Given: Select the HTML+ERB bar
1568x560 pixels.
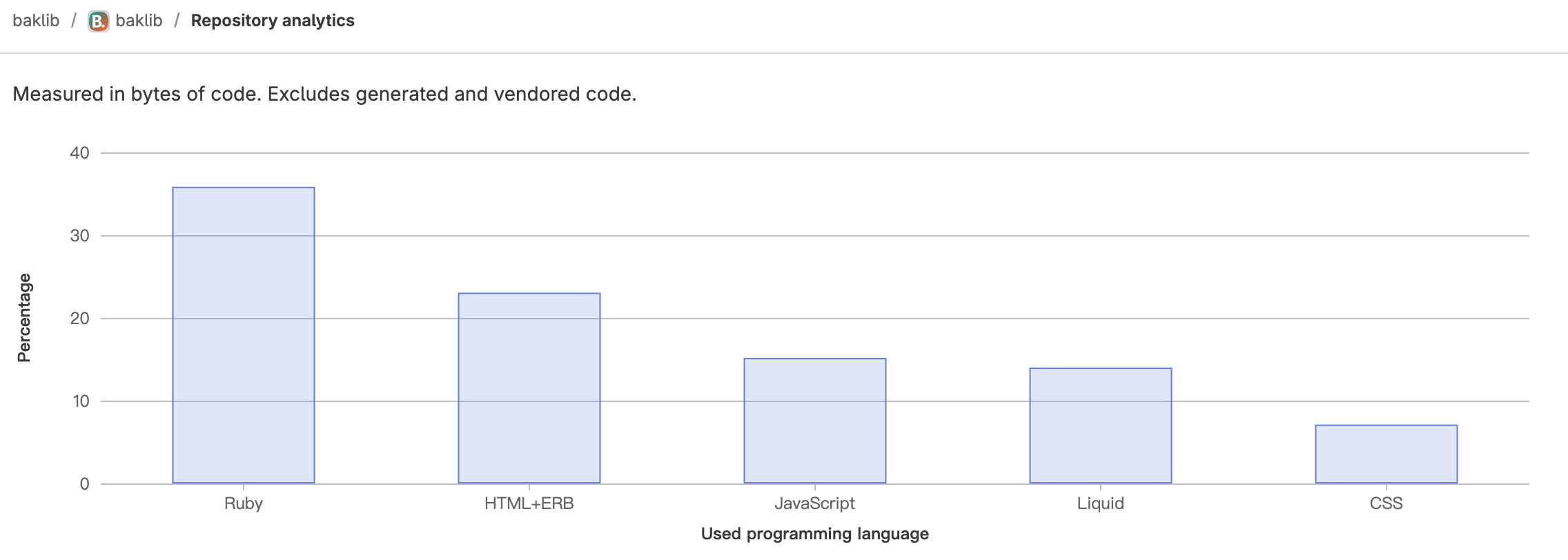Looking at the screenshot, I should (x=529, y=388).
